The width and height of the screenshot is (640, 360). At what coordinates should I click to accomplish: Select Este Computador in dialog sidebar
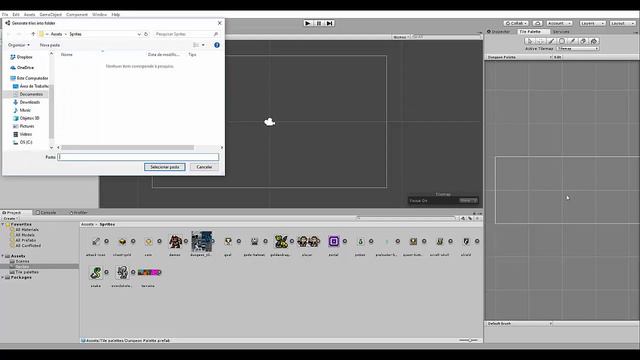point(29,78)
